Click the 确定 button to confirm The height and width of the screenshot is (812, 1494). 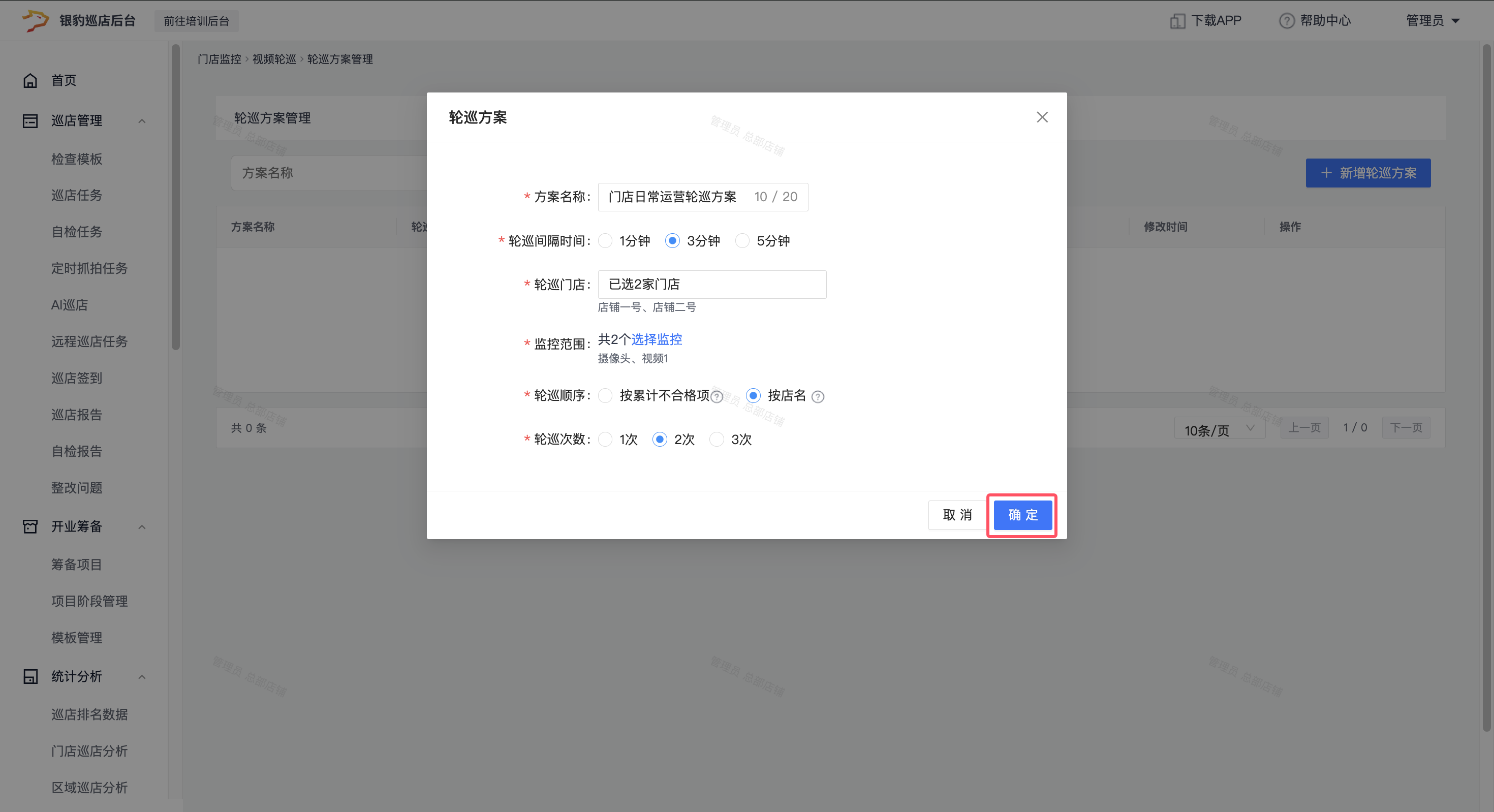coord(1022,515)
